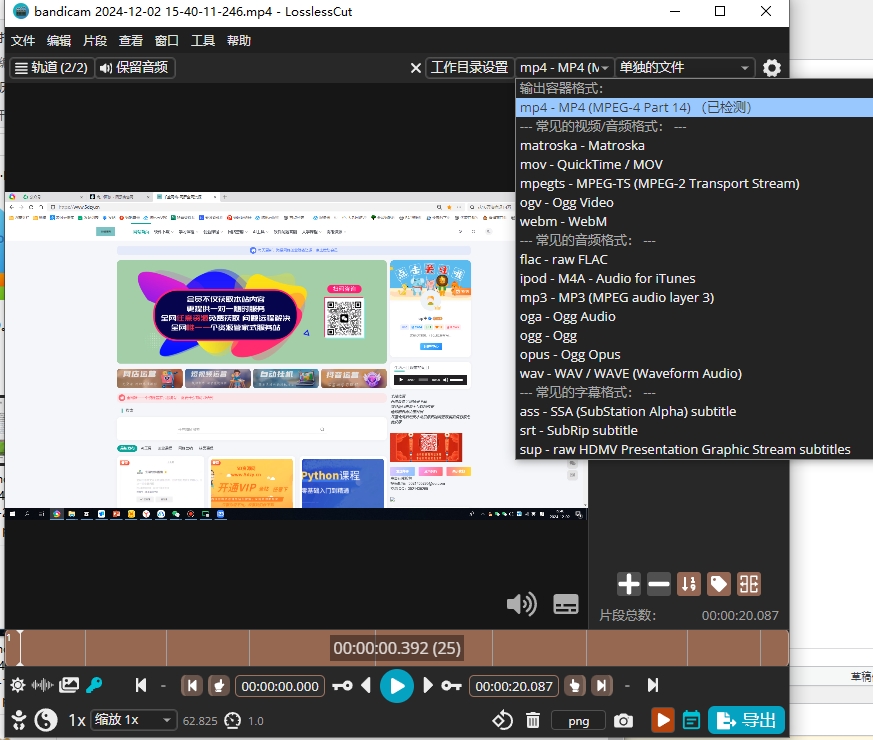Seek to the next keyframe

click(x=451, y=685)
